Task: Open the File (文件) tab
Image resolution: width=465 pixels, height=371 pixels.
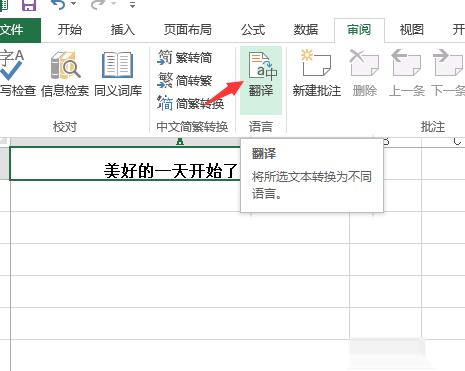Action: point(20,30)
